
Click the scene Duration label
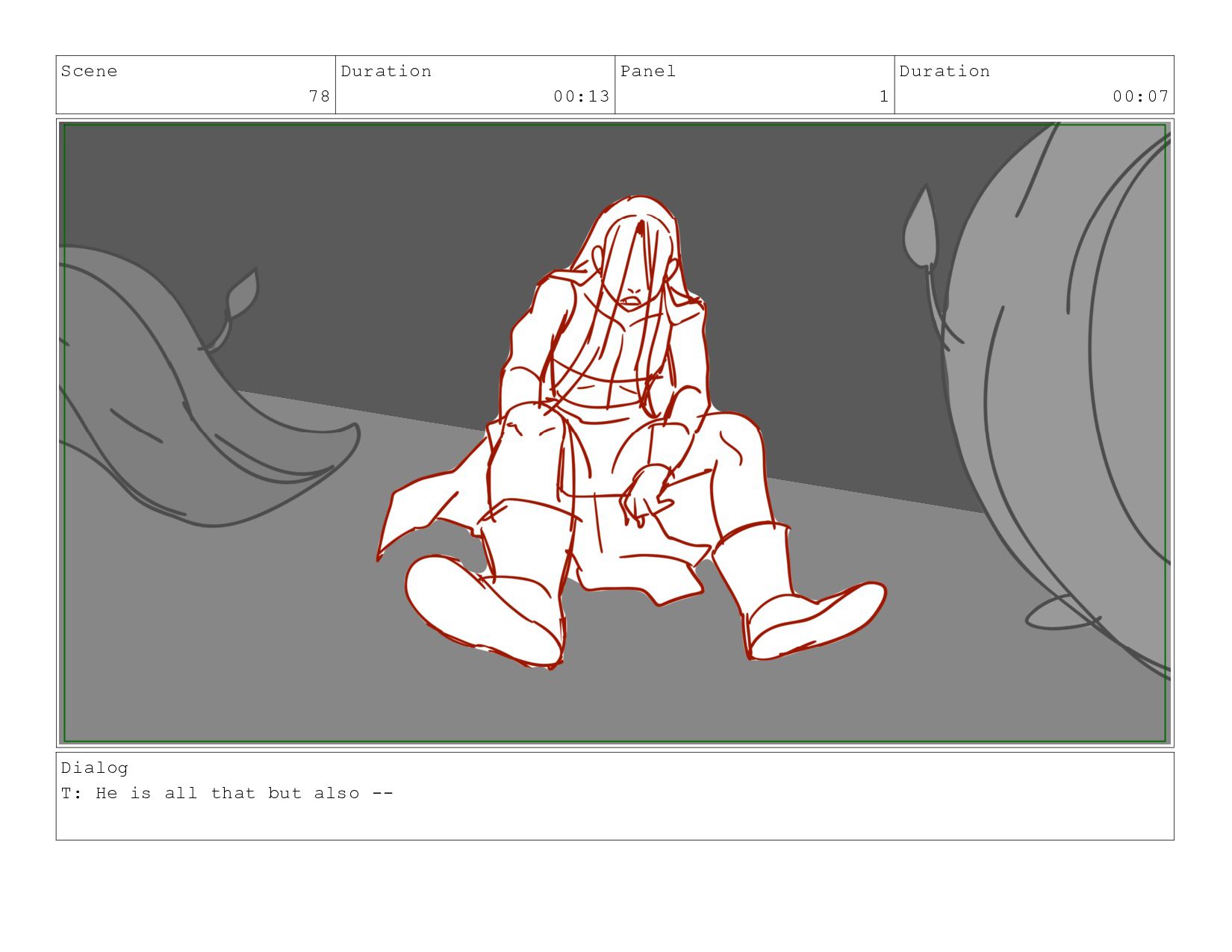pyautogui.click(x=386, y=71)
